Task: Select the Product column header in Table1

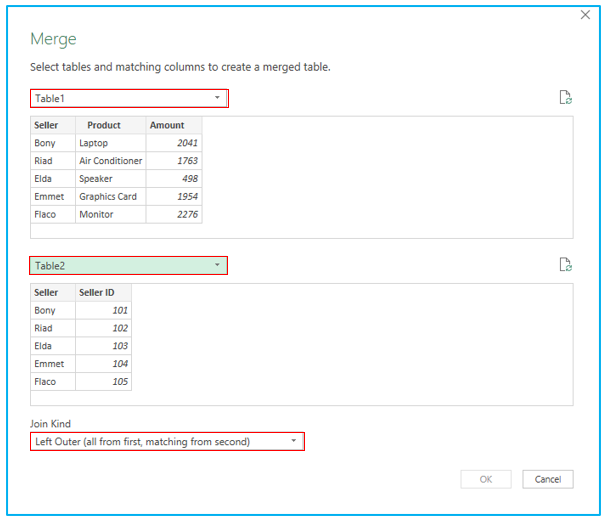Action: [x=111, y=125]
